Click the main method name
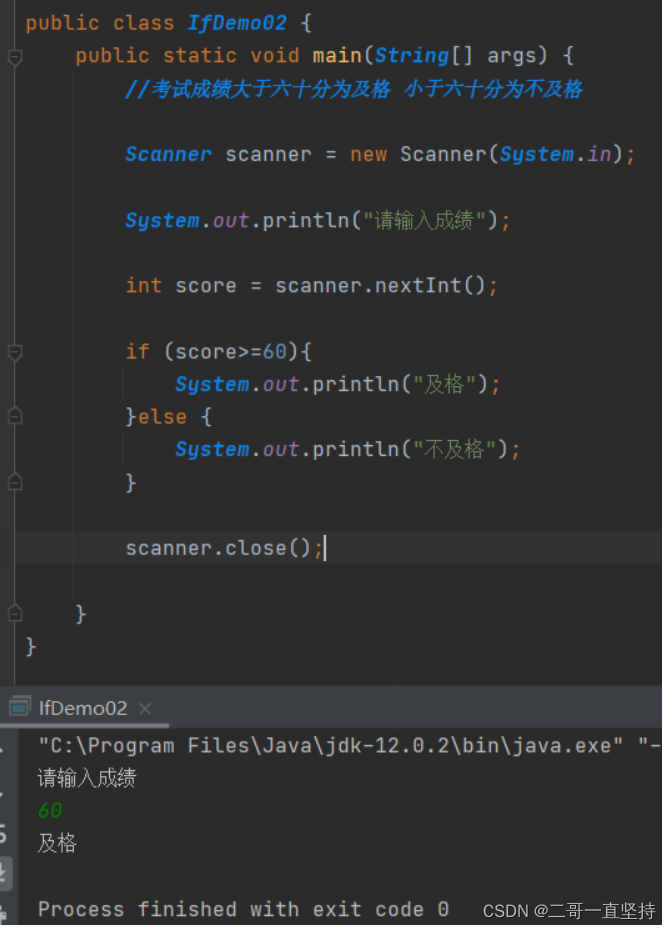 pyautogui.click(x=337, y=56)
